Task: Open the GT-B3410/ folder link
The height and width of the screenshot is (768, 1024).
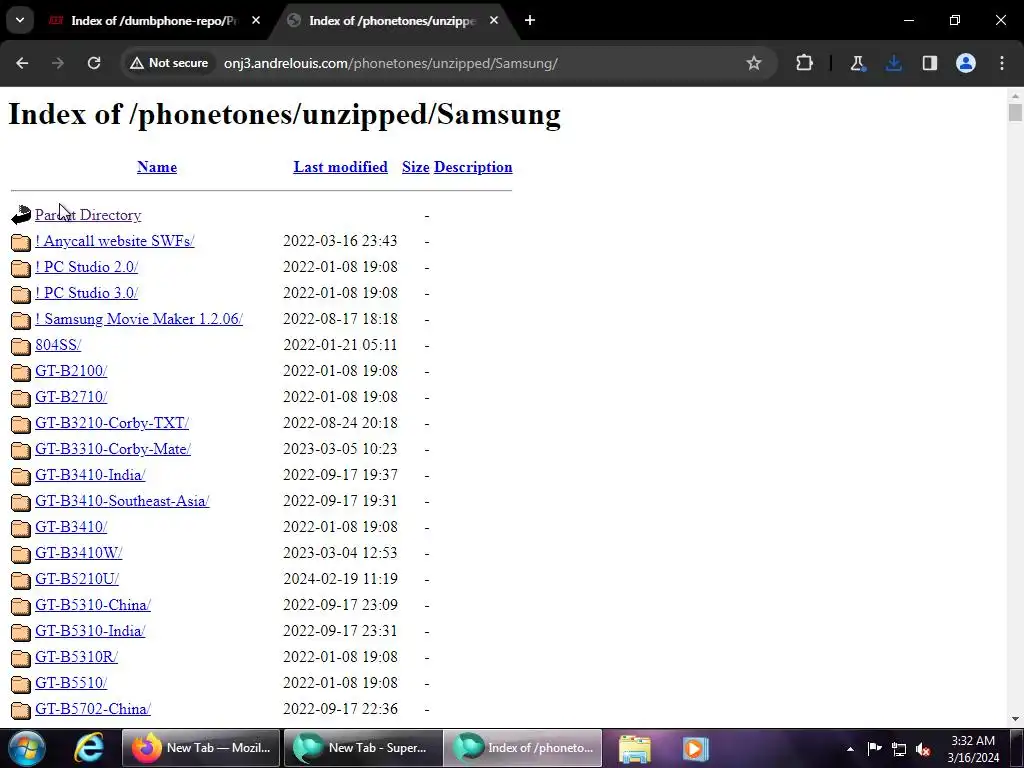Action: 71,527
